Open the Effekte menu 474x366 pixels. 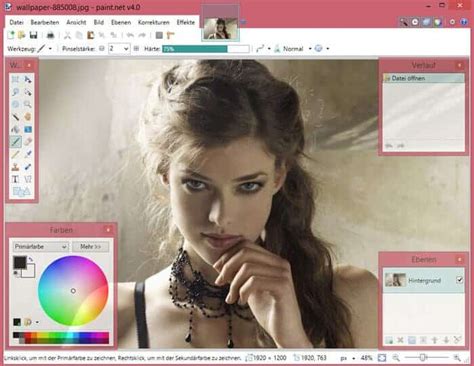pyautogui.click(x=186, y=22)
